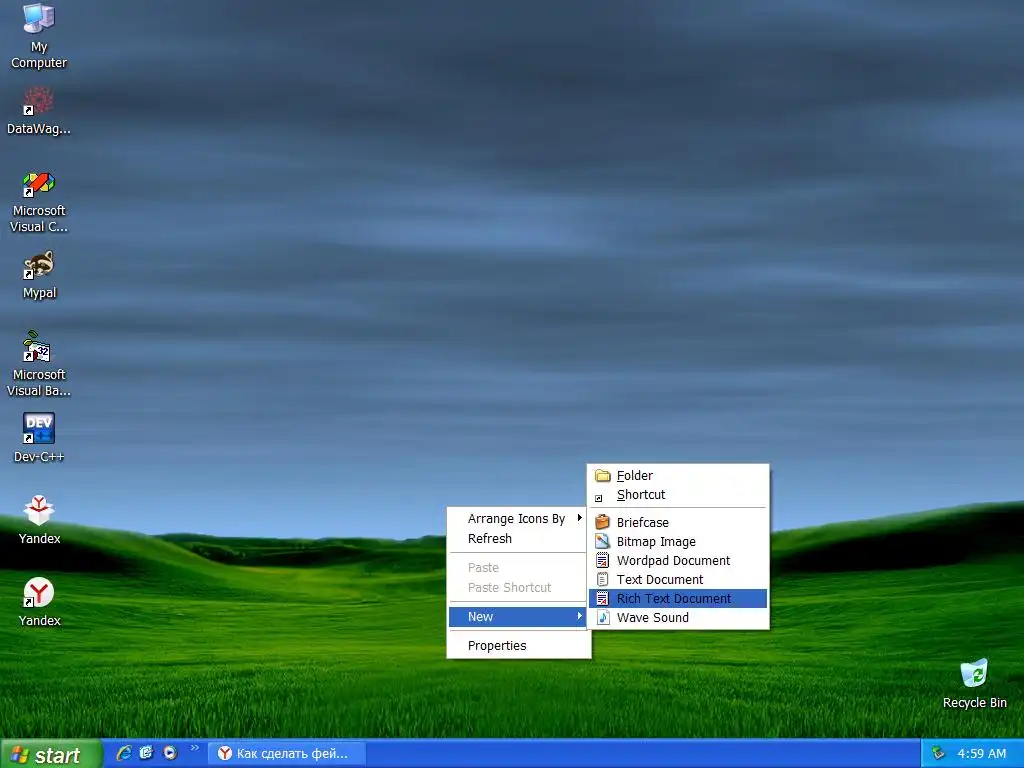Choose Wordpad Document in the New submenu

tap(678, 560)
